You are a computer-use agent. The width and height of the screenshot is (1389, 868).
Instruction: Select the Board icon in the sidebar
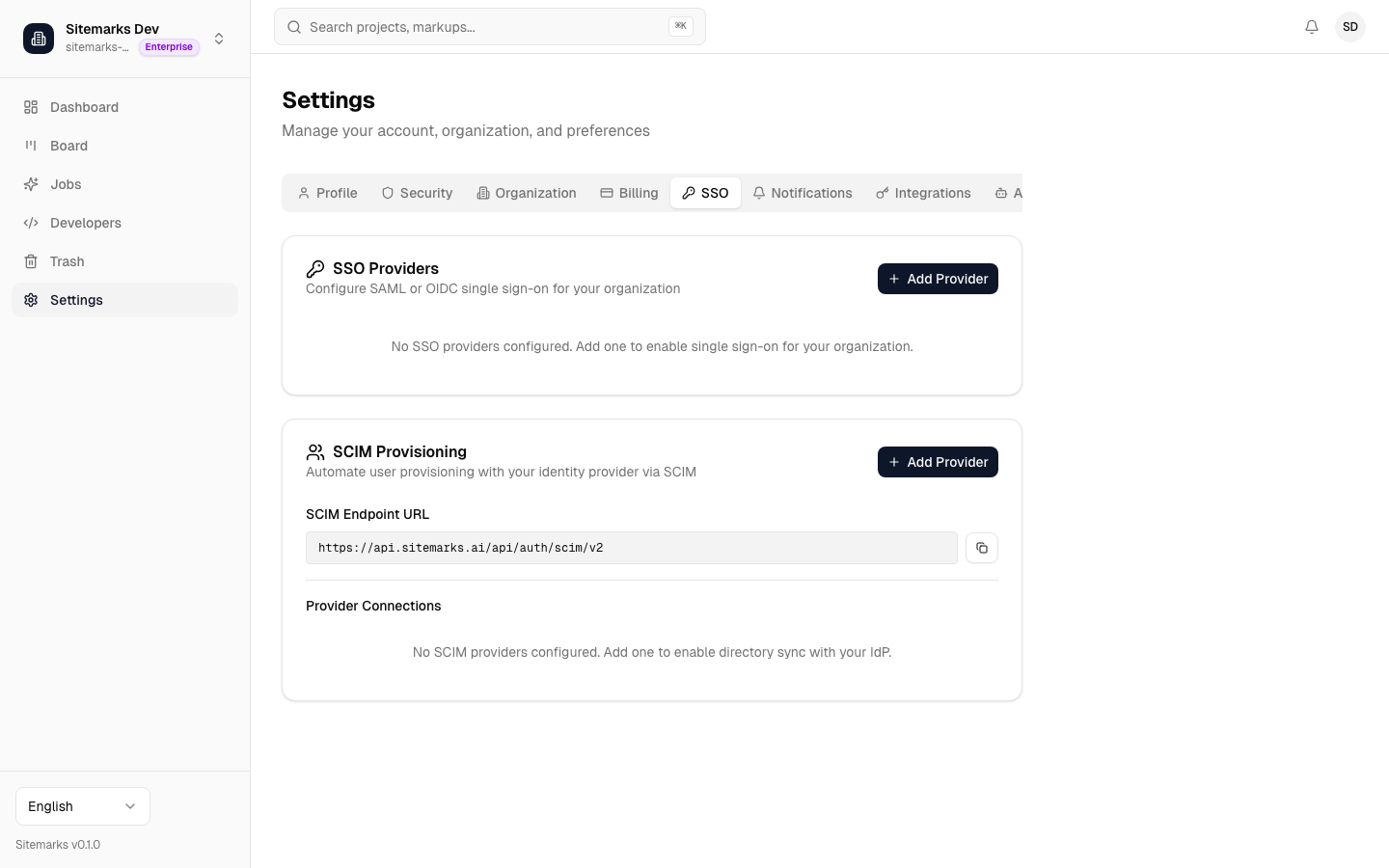32,146
